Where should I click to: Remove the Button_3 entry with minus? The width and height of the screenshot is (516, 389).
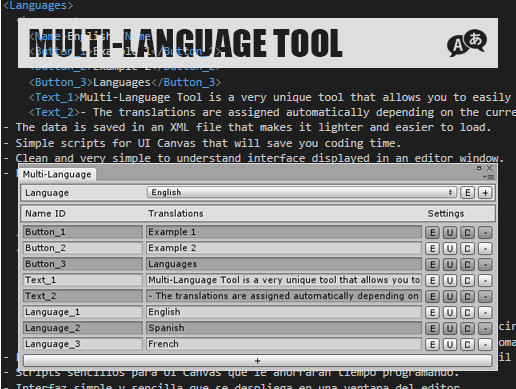tap(485, 264)
